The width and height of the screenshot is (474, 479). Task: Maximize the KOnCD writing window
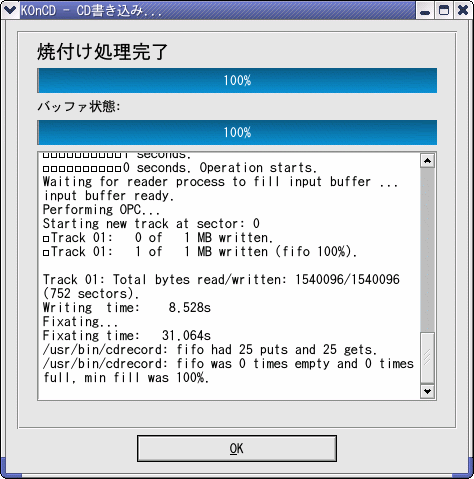coord(444,11)
